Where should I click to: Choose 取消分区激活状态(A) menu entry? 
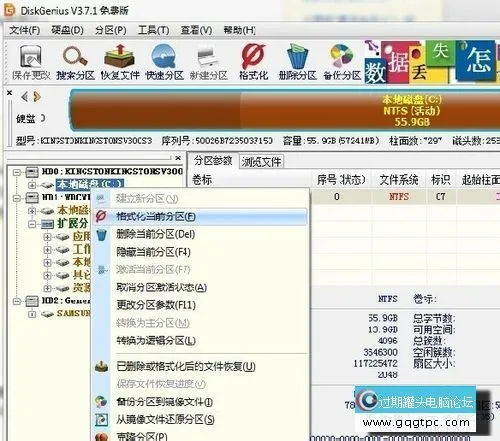pos(200,287)
